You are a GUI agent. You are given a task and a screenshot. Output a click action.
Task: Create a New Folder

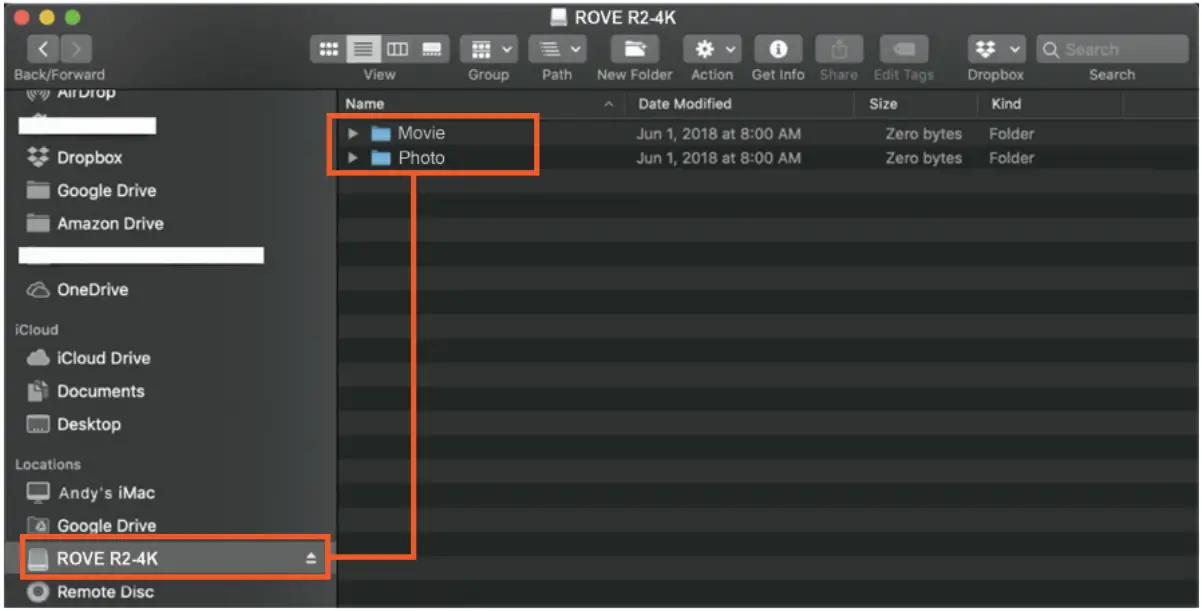[634, 48]
